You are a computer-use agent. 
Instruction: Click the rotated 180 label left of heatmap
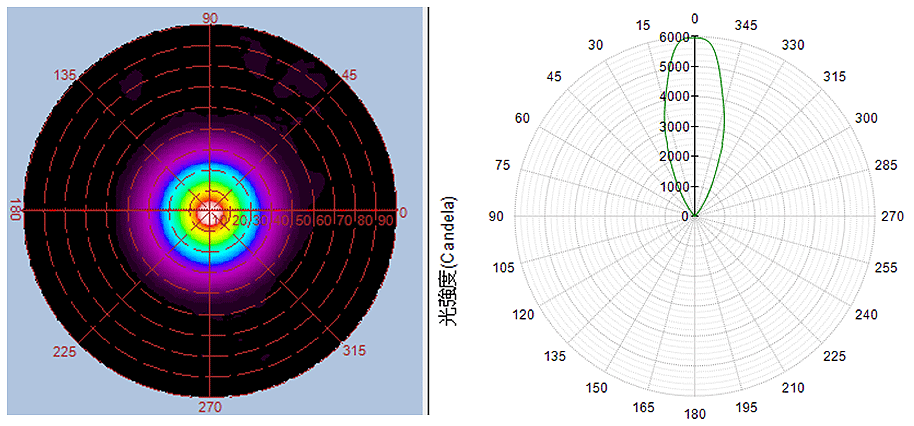[x=15, y=211]
